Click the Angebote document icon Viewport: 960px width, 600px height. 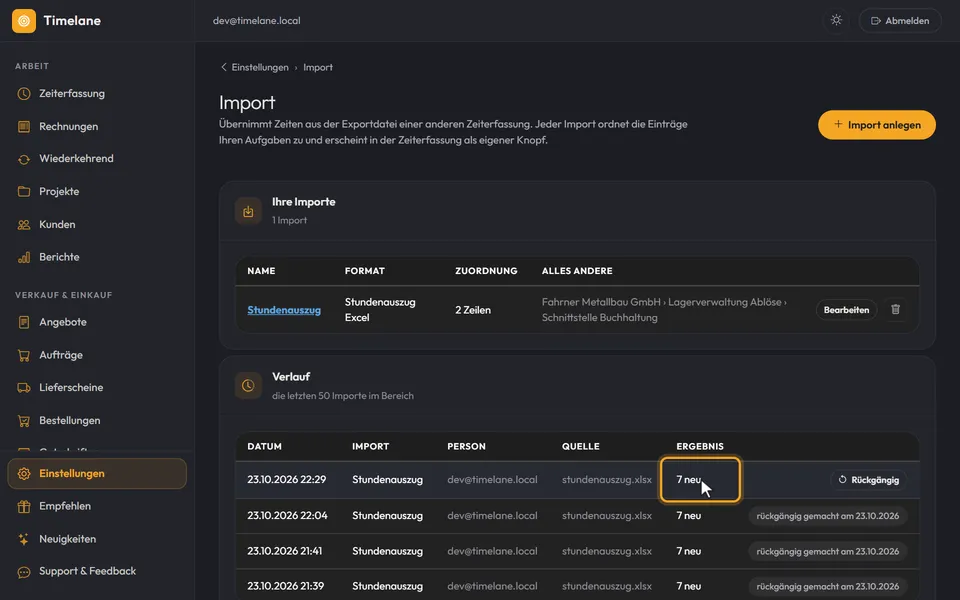tap(24, 322)
